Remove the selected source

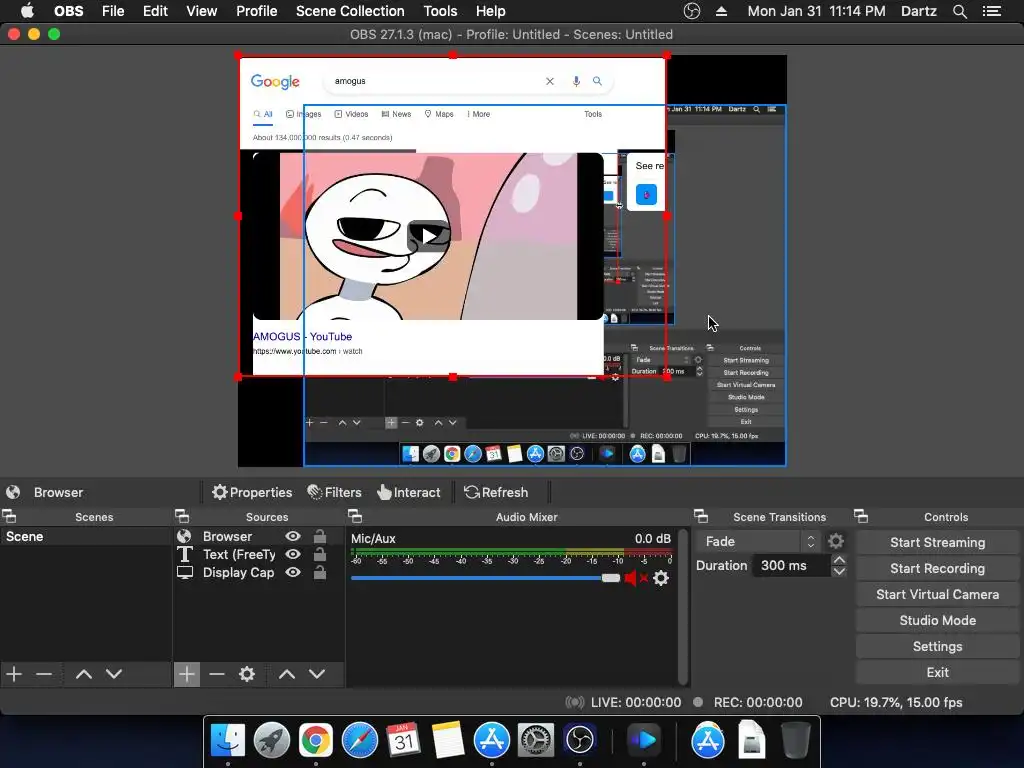(x=217, y=674)
